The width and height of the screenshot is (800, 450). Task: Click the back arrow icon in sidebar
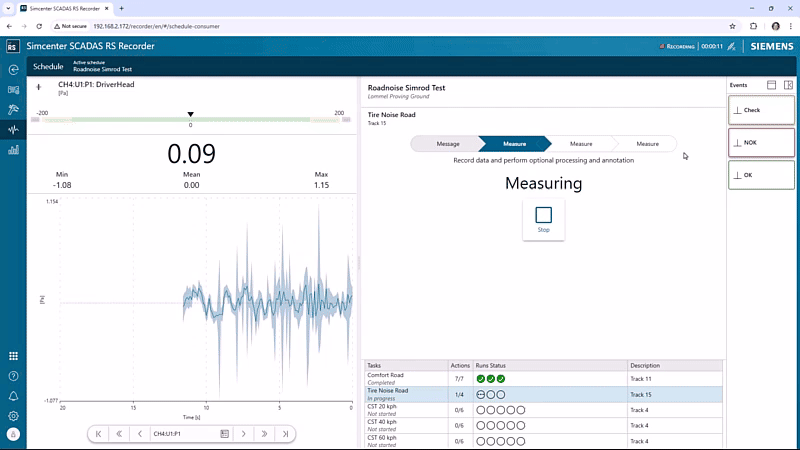[x=13, y=70]
